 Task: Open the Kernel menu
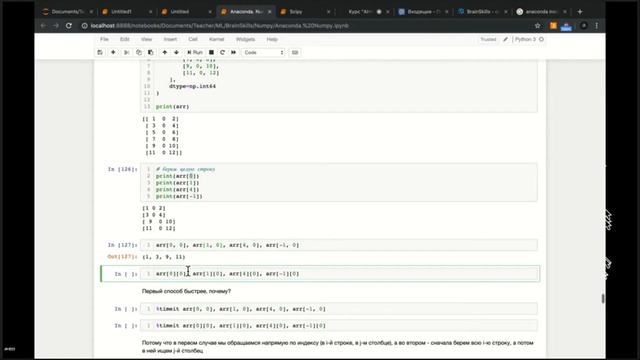216,39
